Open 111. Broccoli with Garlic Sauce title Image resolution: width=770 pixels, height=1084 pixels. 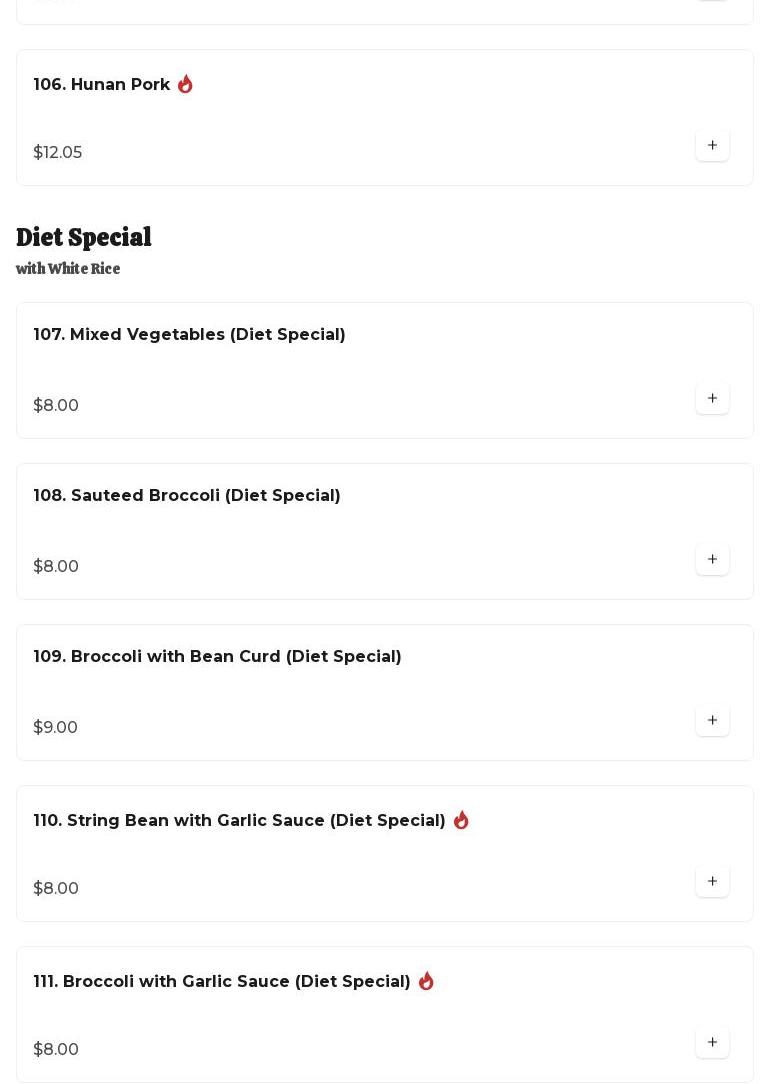[221, 982]
